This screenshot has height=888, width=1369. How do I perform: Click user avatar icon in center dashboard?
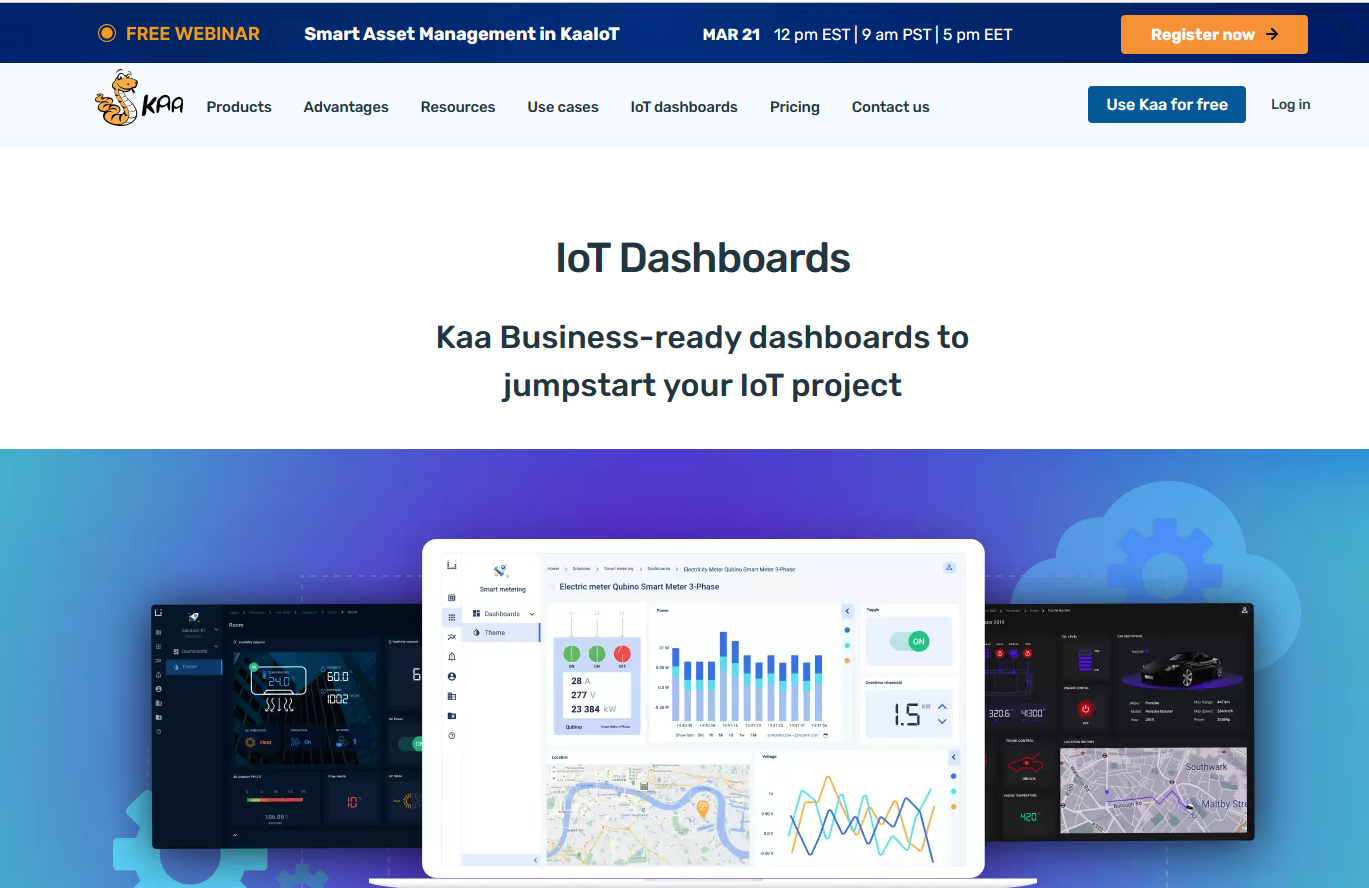[x=949, y=568]
